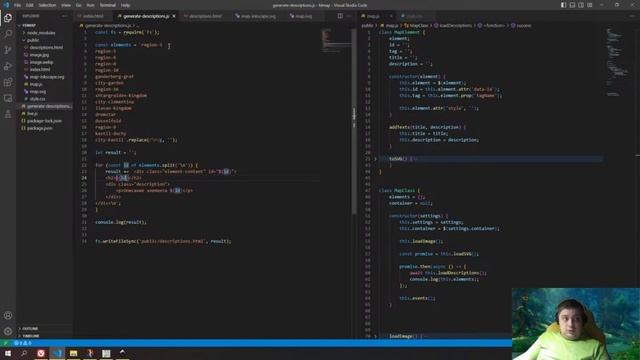Toggle the bottom panel layout button

[x=572, y=5]
